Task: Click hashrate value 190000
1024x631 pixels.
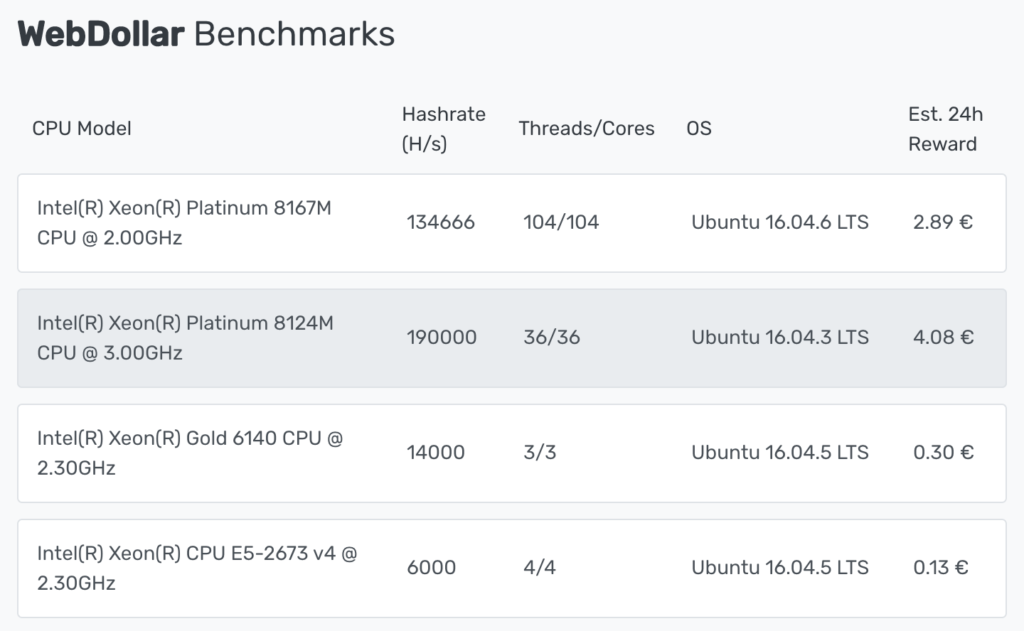Action: (x=441, y=338)
